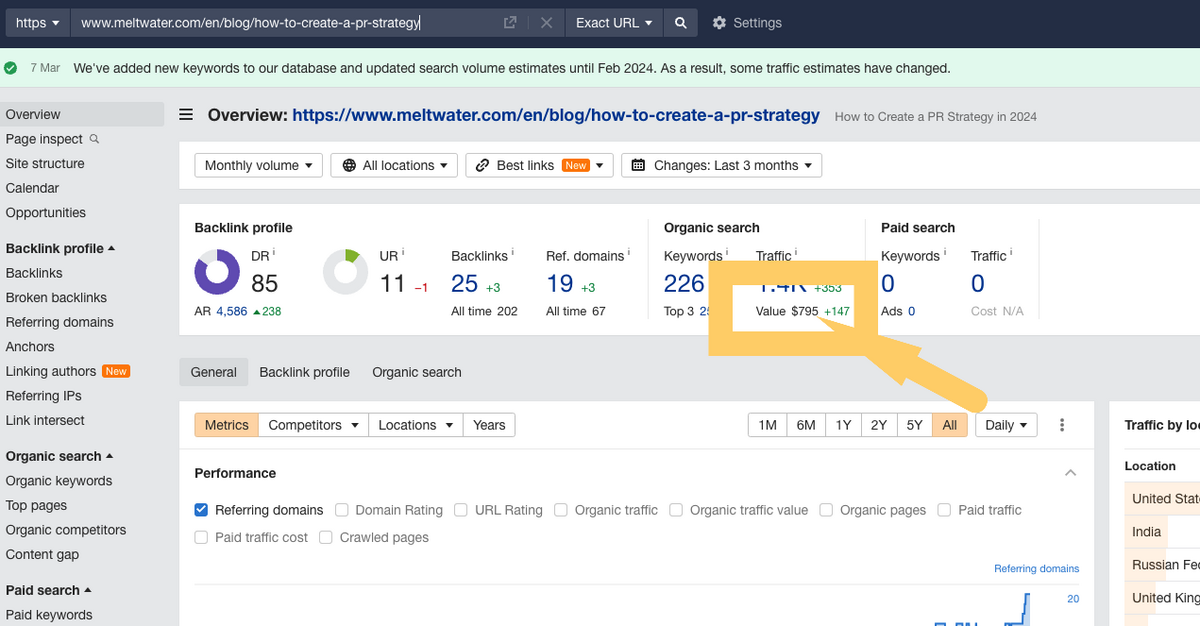The height and width of the screenshot is (626, 1200).
Task: Enable Domain Rating checkbox
Action: point(342,510)
